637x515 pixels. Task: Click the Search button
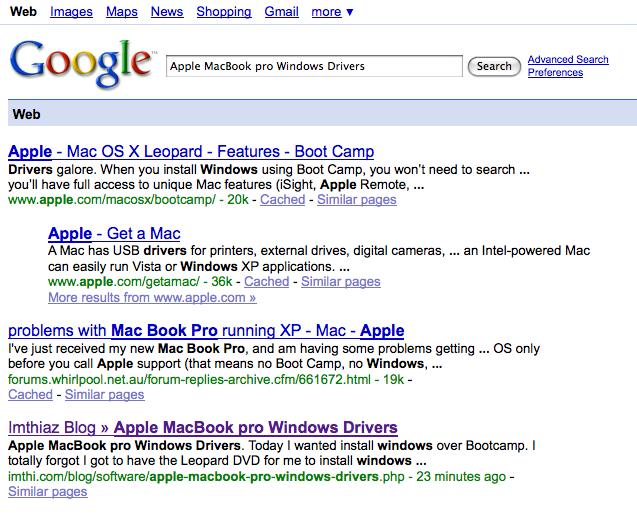point(494,66)
